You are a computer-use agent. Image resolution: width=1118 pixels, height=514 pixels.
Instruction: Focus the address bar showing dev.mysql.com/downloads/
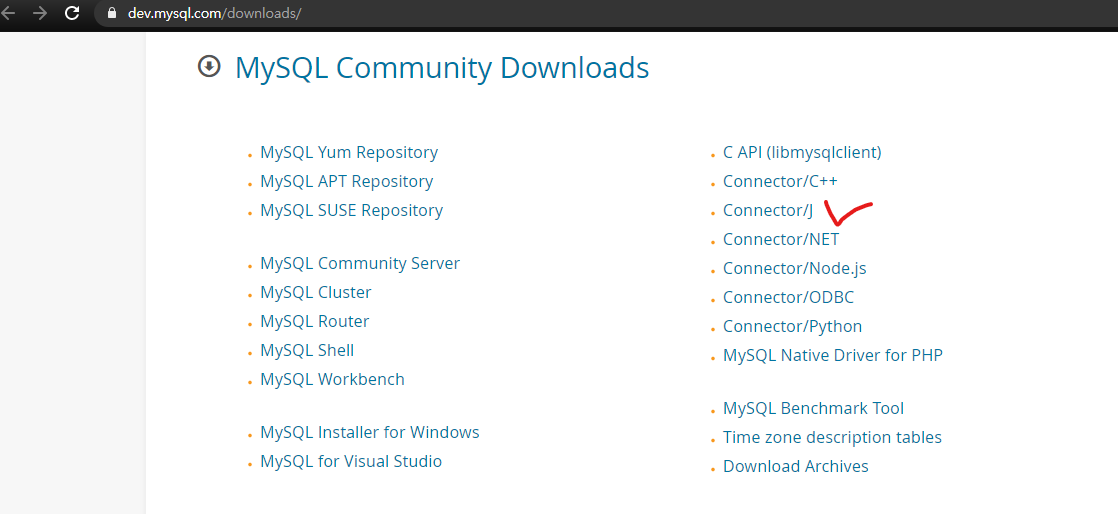click(x=606, y=13)
